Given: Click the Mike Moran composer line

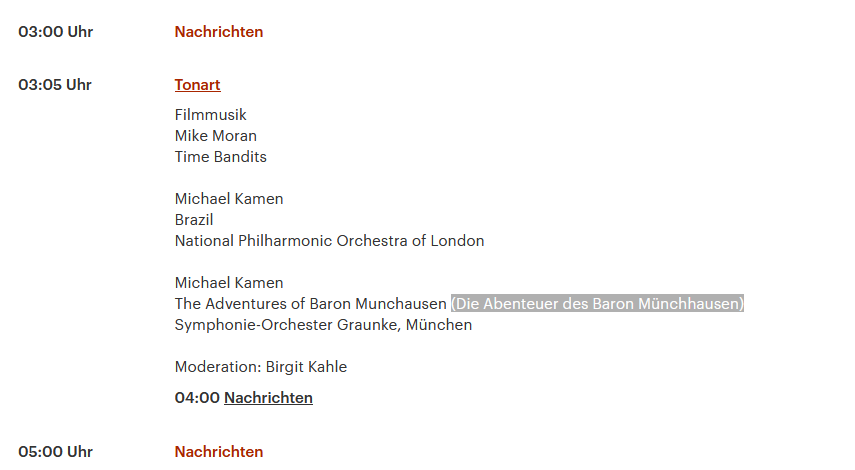Looking at the screenshot, I should click(215, 135).
